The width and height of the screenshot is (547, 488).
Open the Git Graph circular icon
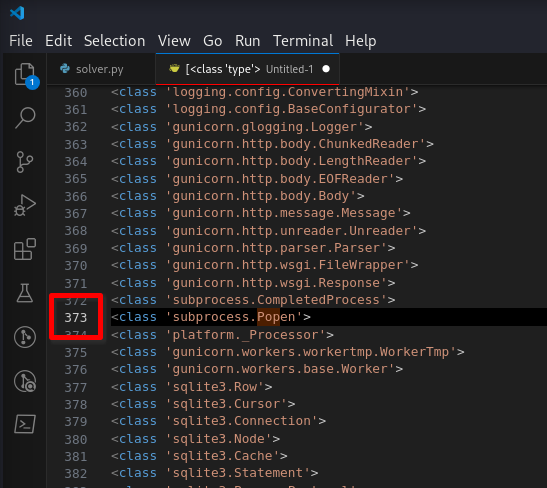pos(25,337)
